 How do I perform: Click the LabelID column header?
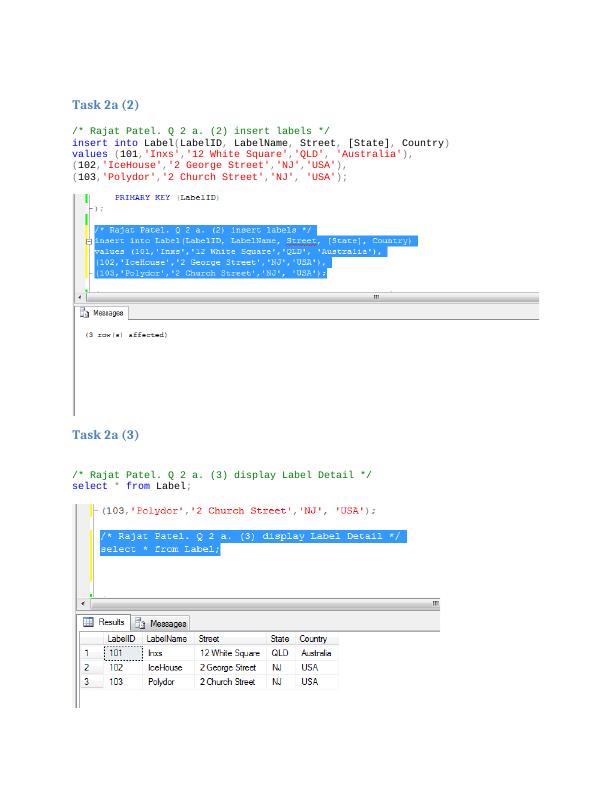121,639
